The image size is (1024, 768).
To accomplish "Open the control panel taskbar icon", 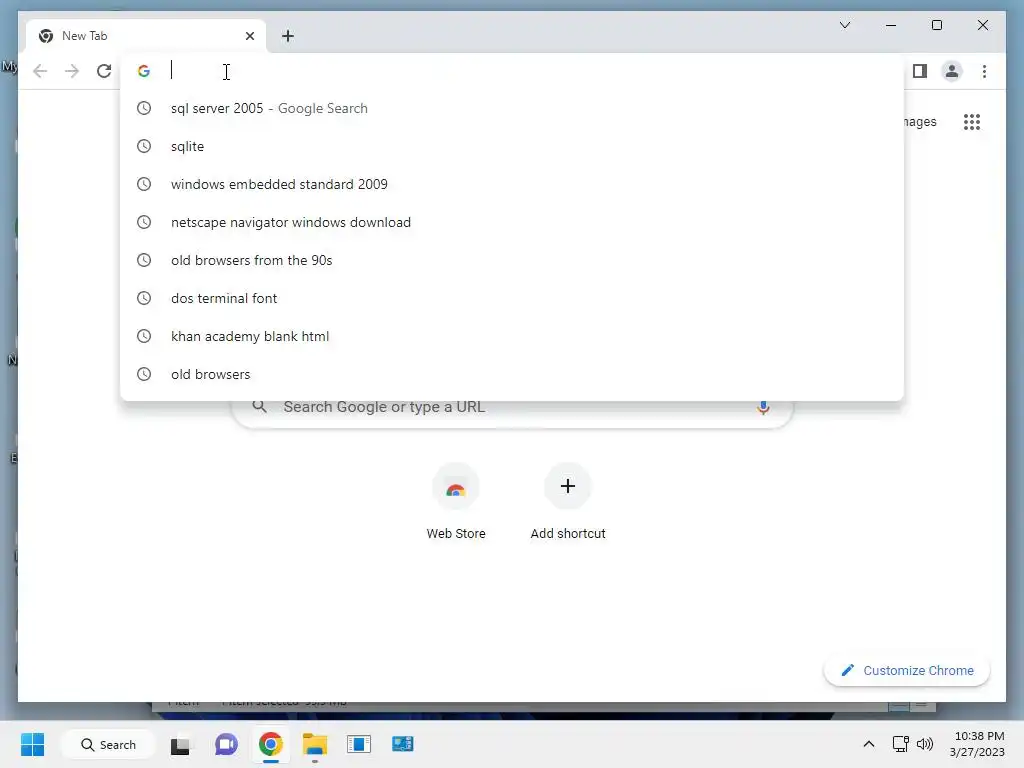I will (x=403, y=744).
